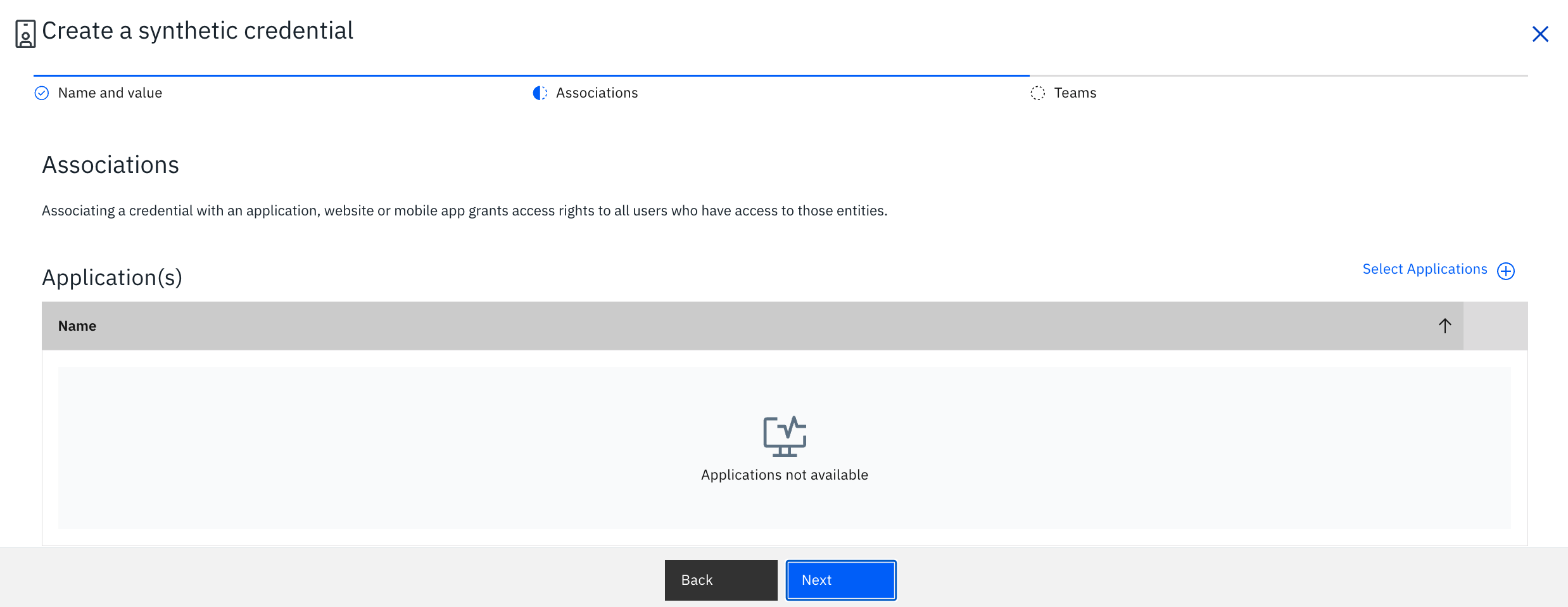The width and height of the screenshot is (1568, 607).
Task: Sort by the Name column header
Action: point(752,326)
